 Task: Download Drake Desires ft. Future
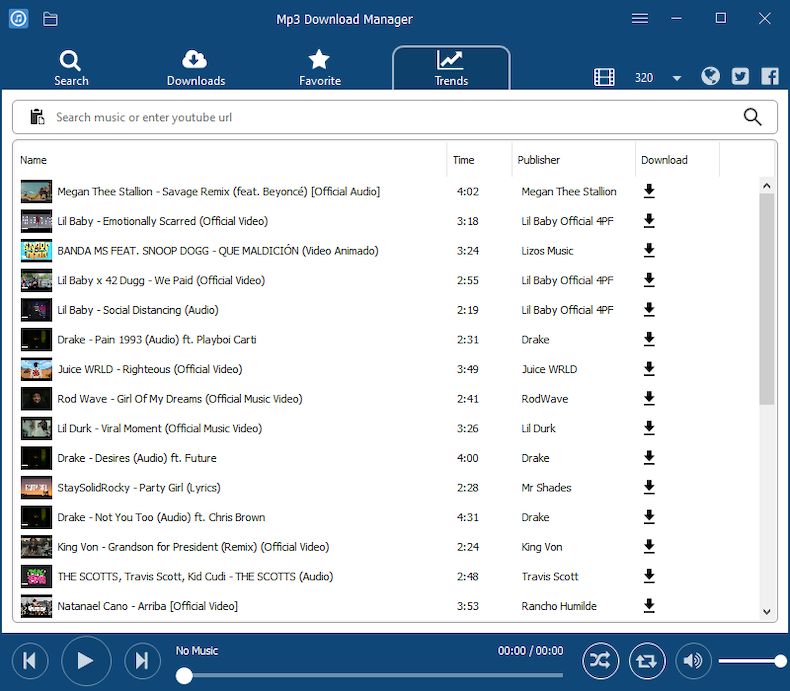click(649, 458)
